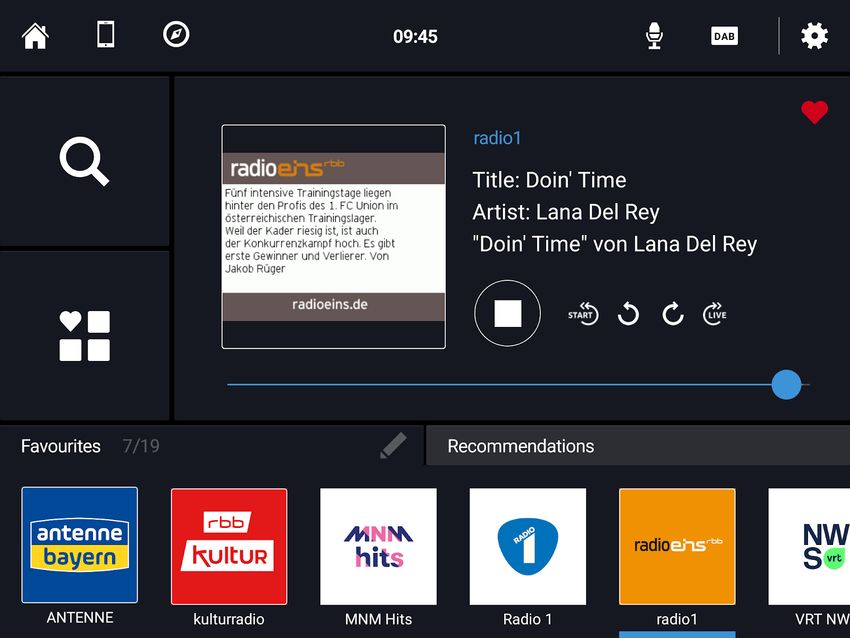Edit favourites with the pencil icon
This screenshot has width=850, height=638.
pos(393,446)
